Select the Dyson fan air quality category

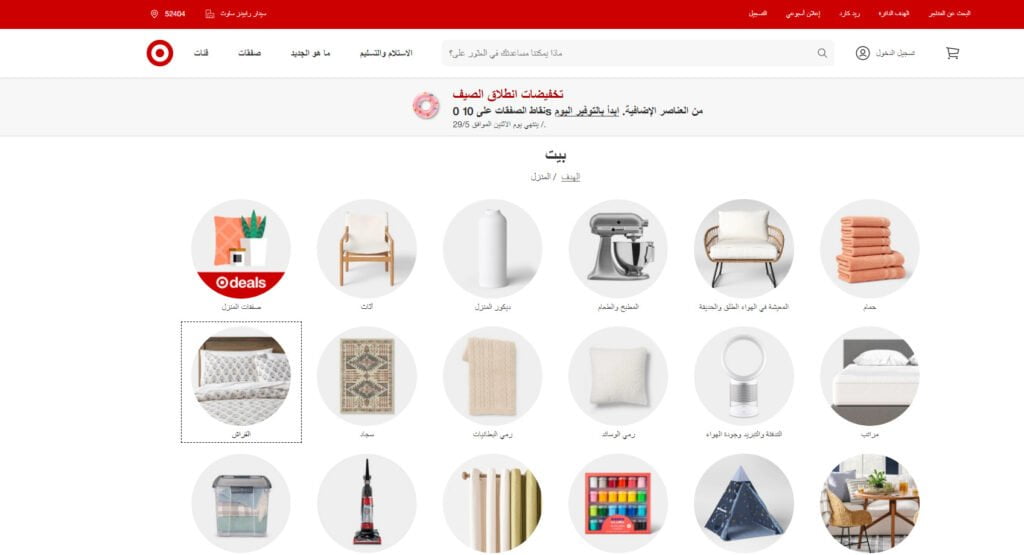tap(744, 377)
